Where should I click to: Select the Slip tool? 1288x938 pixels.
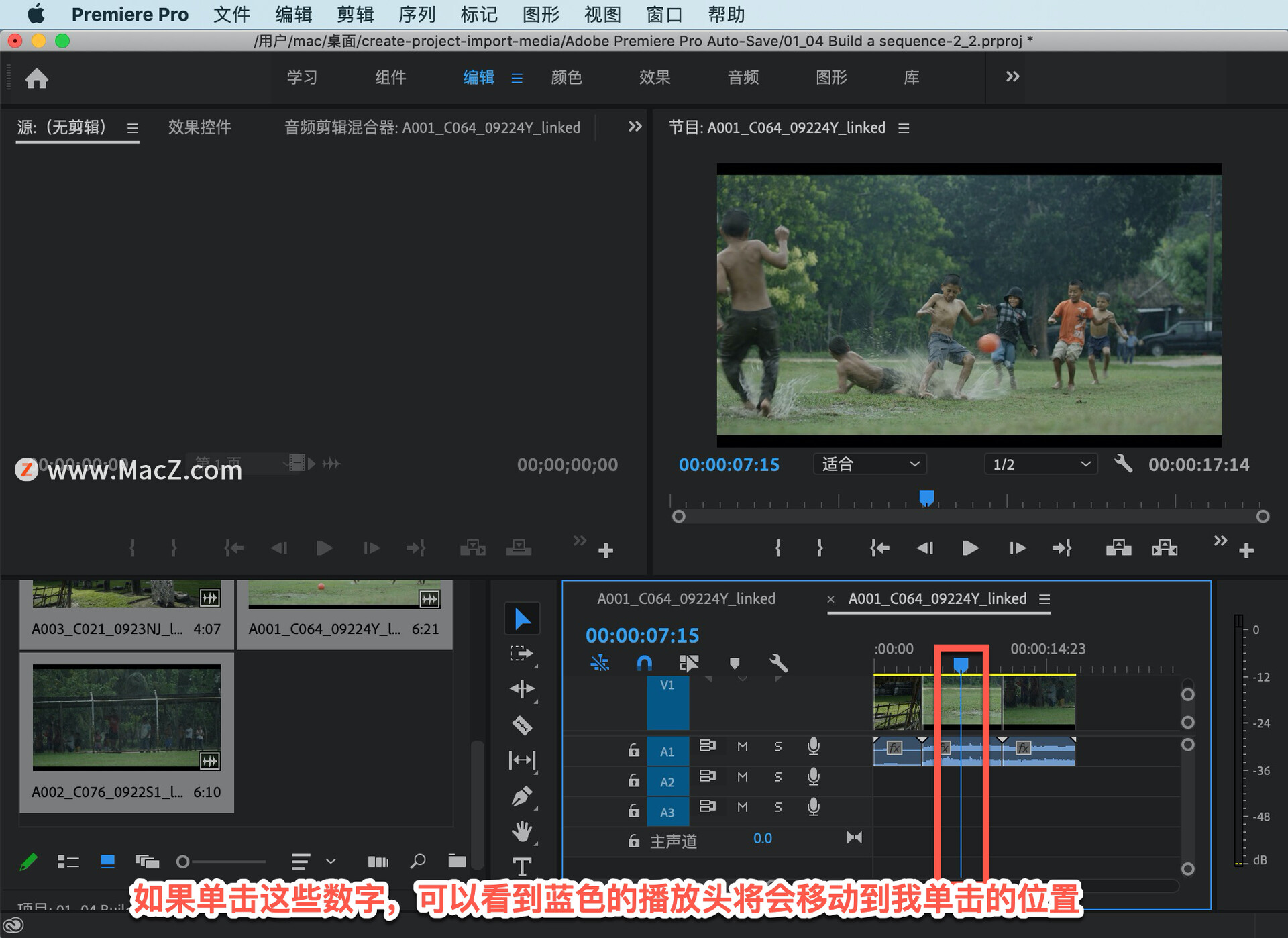tap(522, 760)
